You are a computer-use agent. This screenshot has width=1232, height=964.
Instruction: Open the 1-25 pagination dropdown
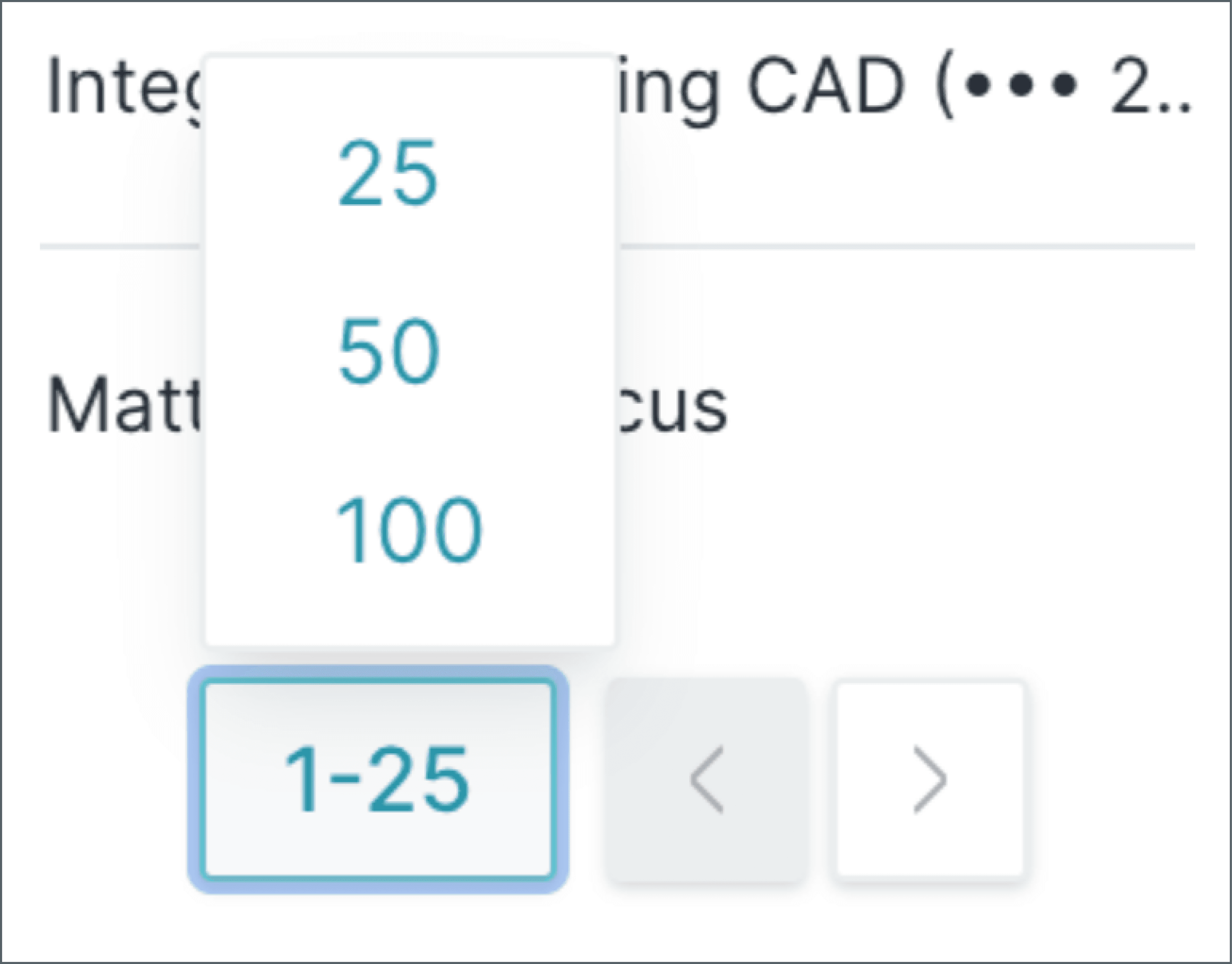tap(378, 779)
